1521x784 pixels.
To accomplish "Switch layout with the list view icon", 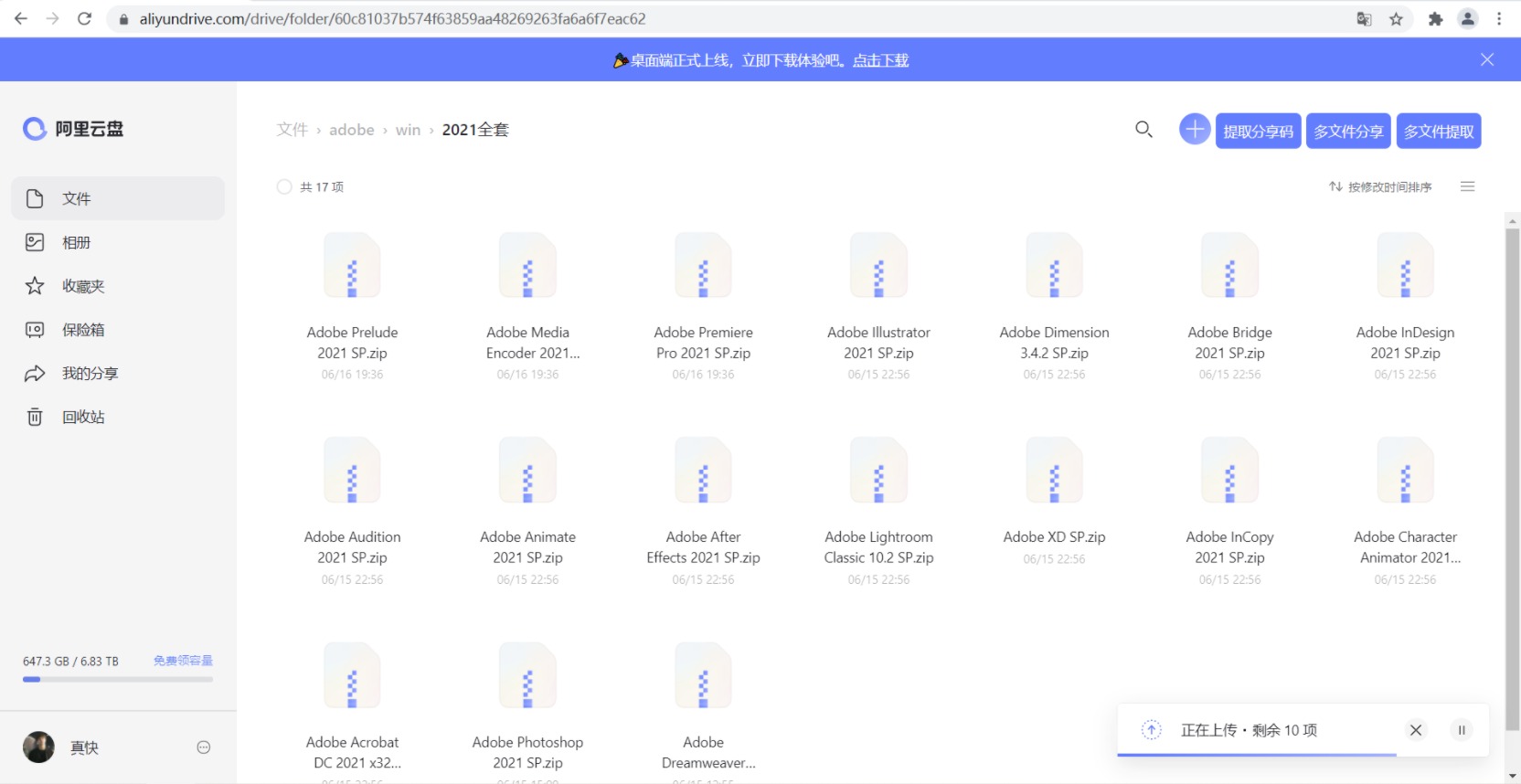I will pos(1468,186).
